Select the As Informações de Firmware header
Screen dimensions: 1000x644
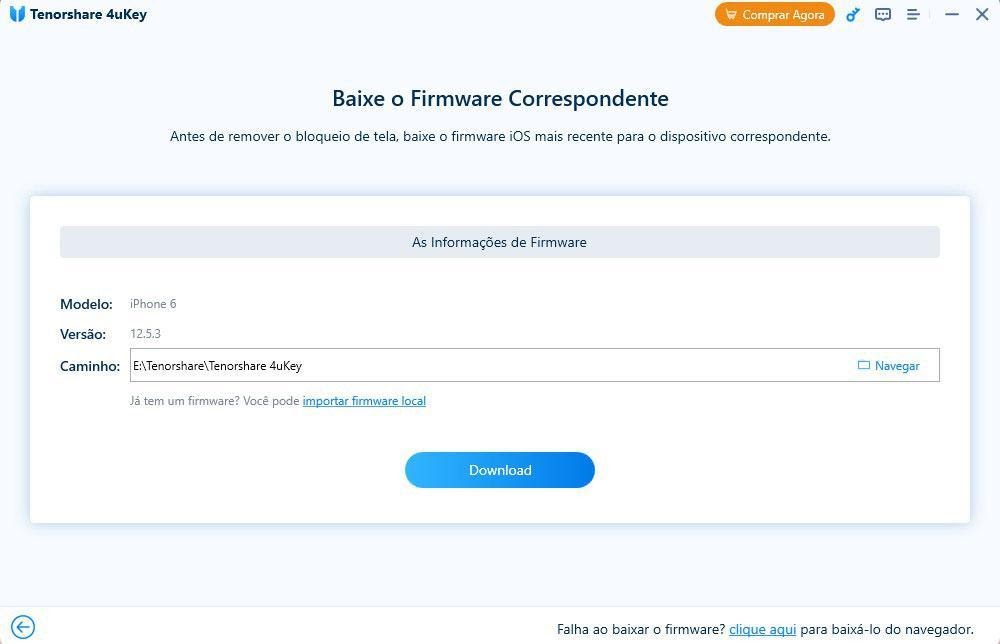tap(500, 242)
